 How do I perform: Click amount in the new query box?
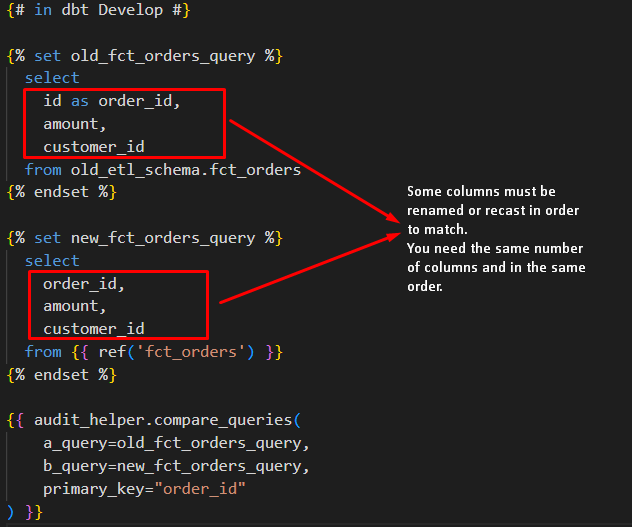tap(74, 306)
